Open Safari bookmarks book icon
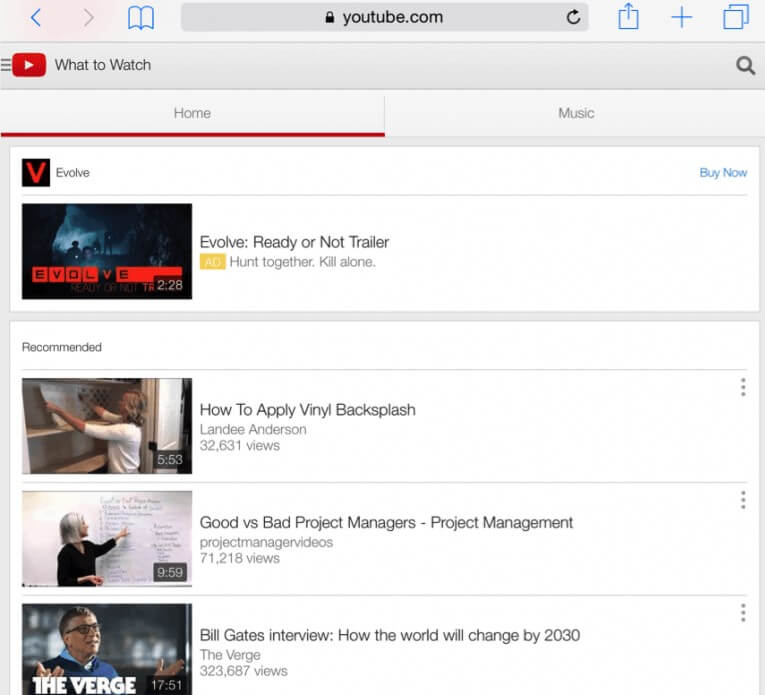The image size is (765, 695). (141, 17)
